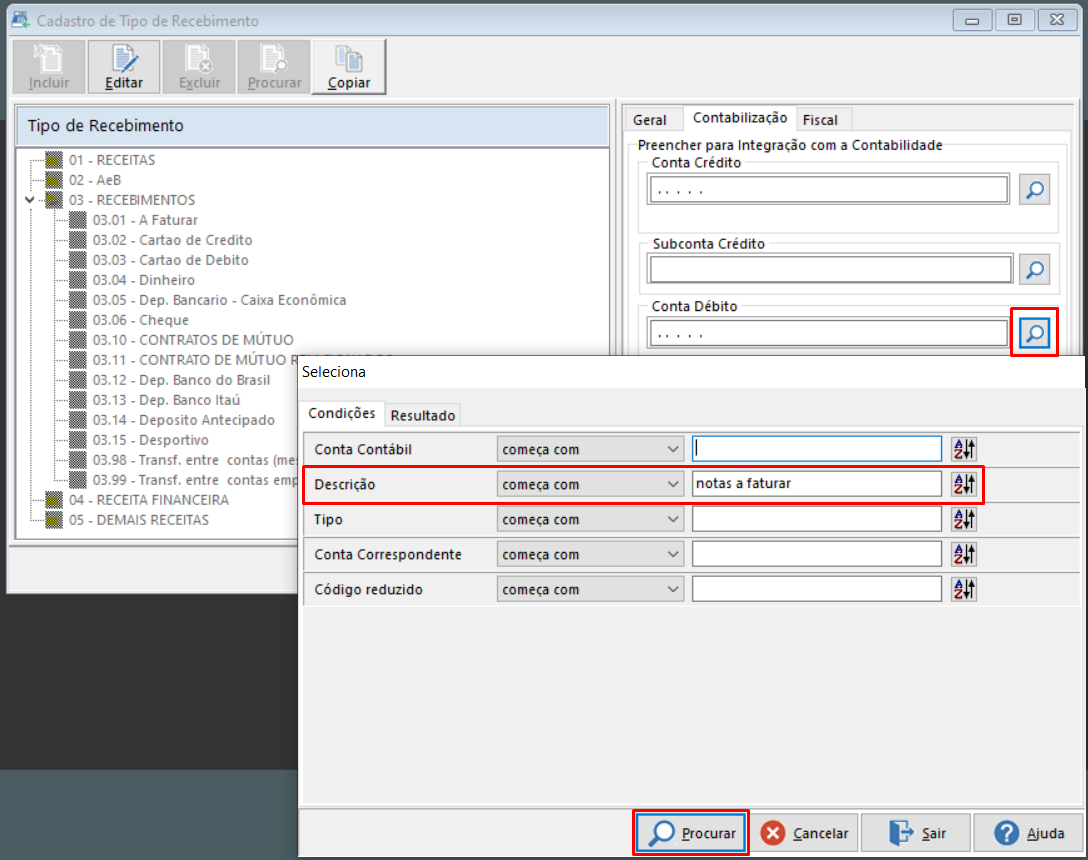Click the folder icon of 05 - DEMAIS RECEITAS
This screenshot has height=860, width=1088.
tap(53, 520)
